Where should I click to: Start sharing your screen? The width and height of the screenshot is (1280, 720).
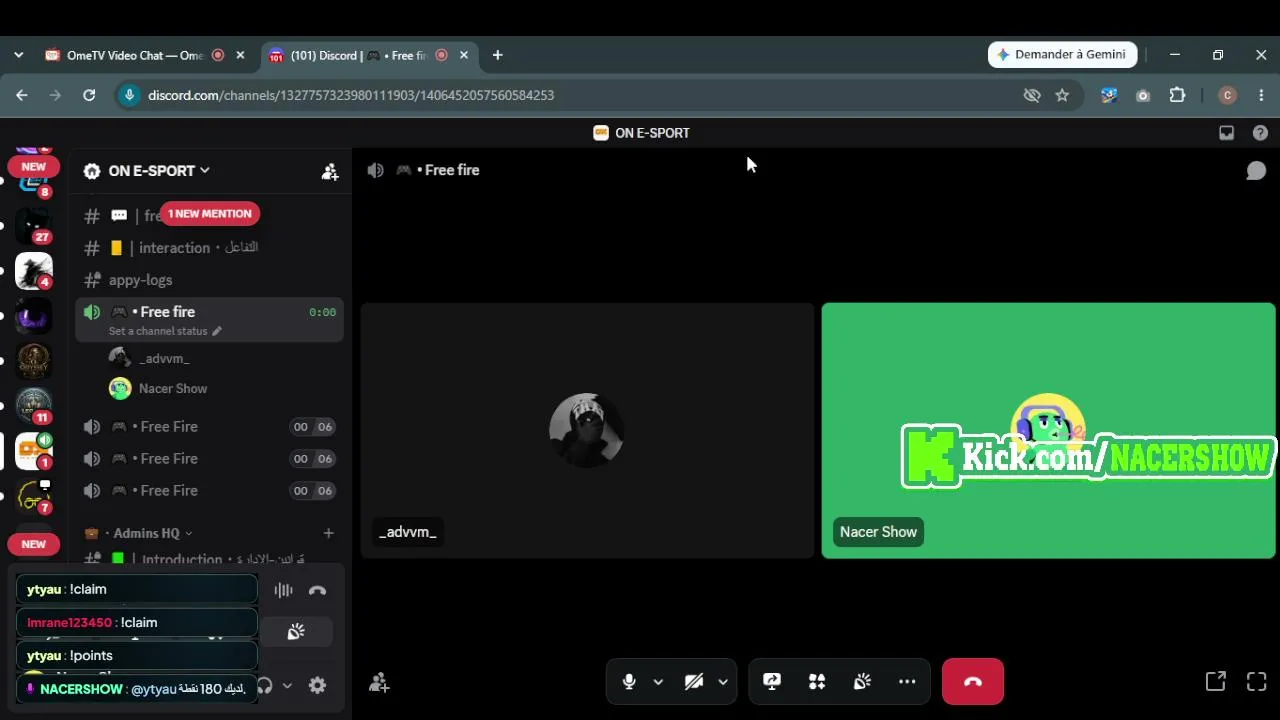(772, 682)
